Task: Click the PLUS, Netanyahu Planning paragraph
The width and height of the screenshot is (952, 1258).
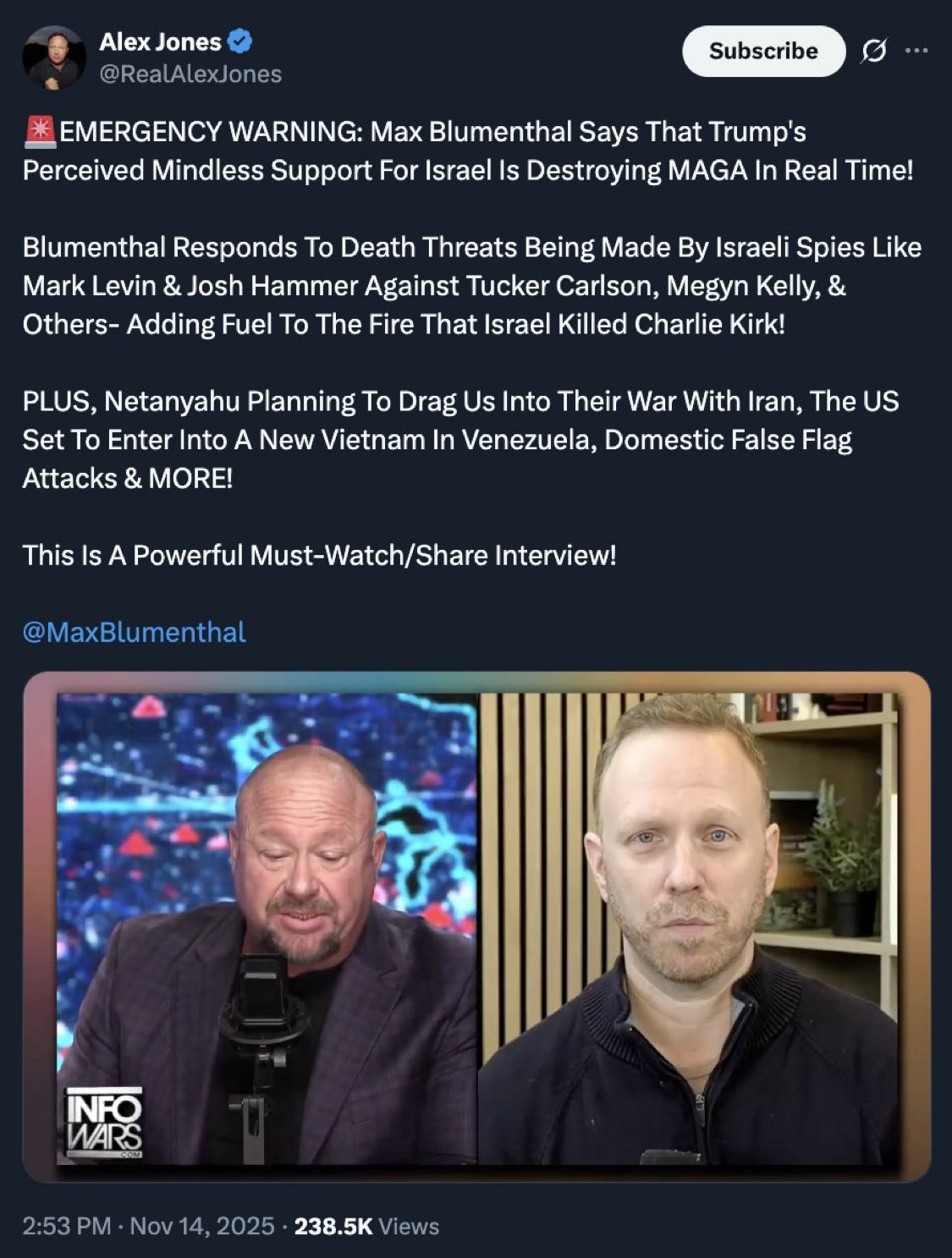Action: click(x=460, y=439)
